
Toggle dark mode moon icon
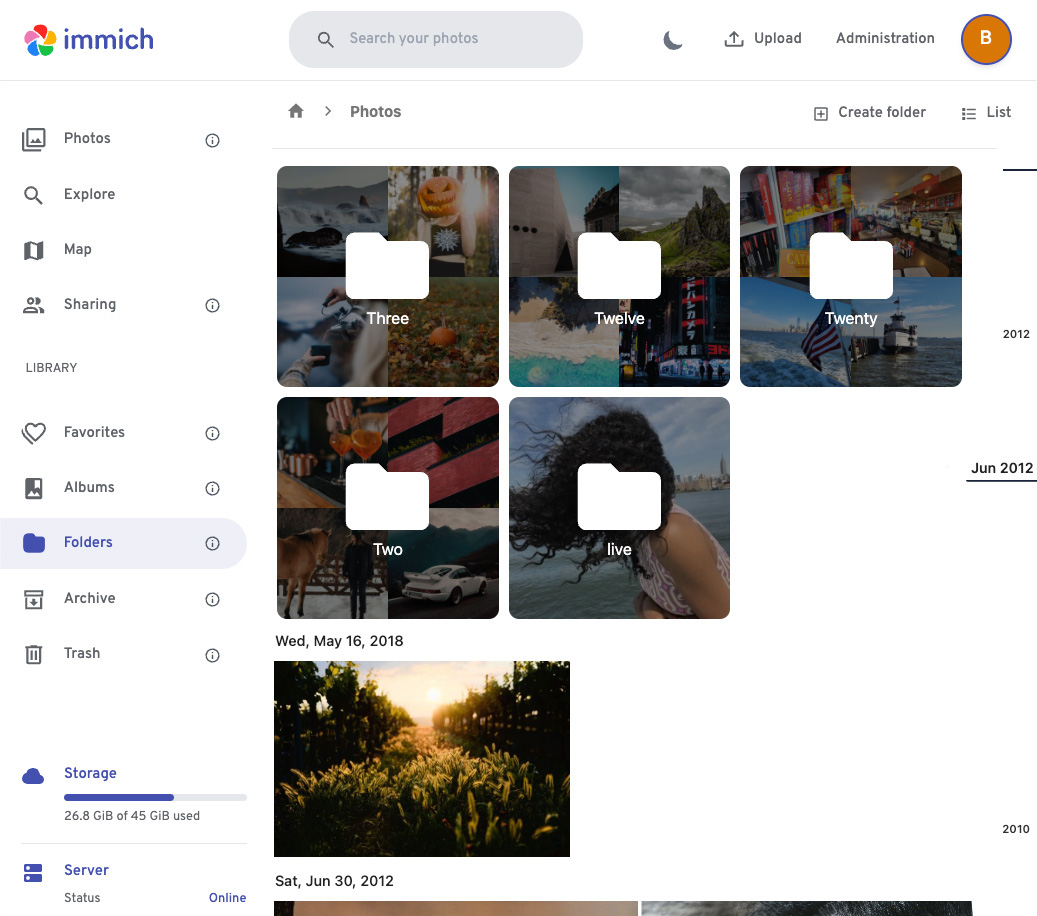[x=673, y=40]
